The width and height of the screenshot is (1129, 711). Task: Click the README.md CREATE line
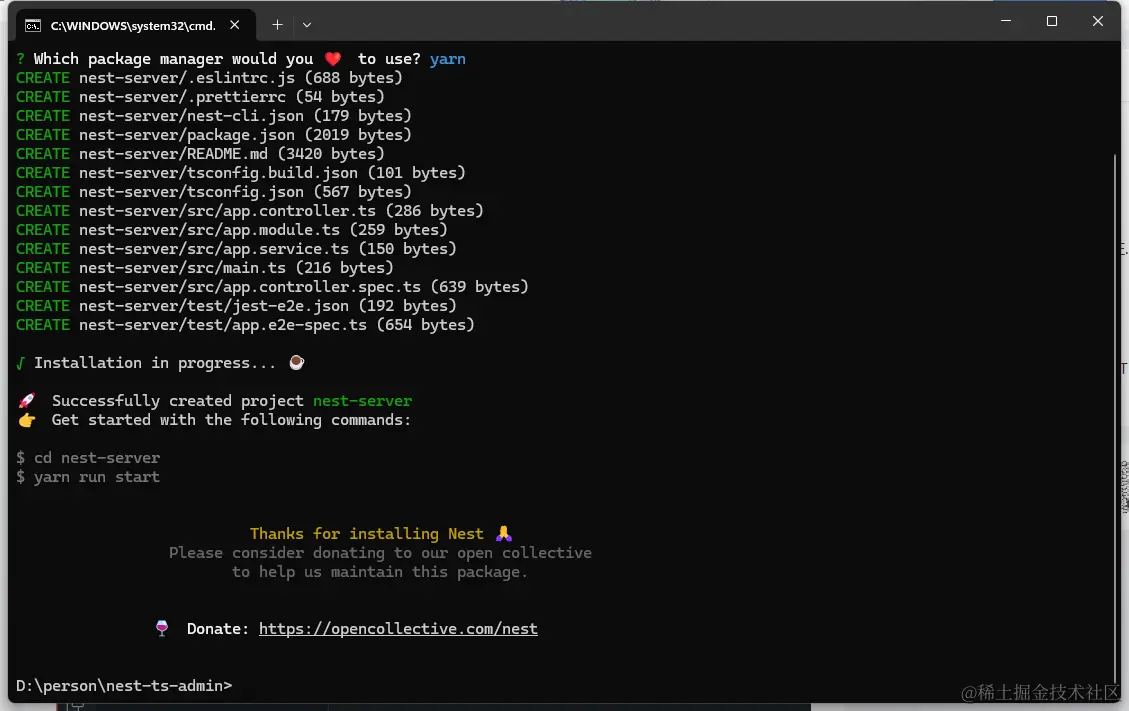click(200, 153)
